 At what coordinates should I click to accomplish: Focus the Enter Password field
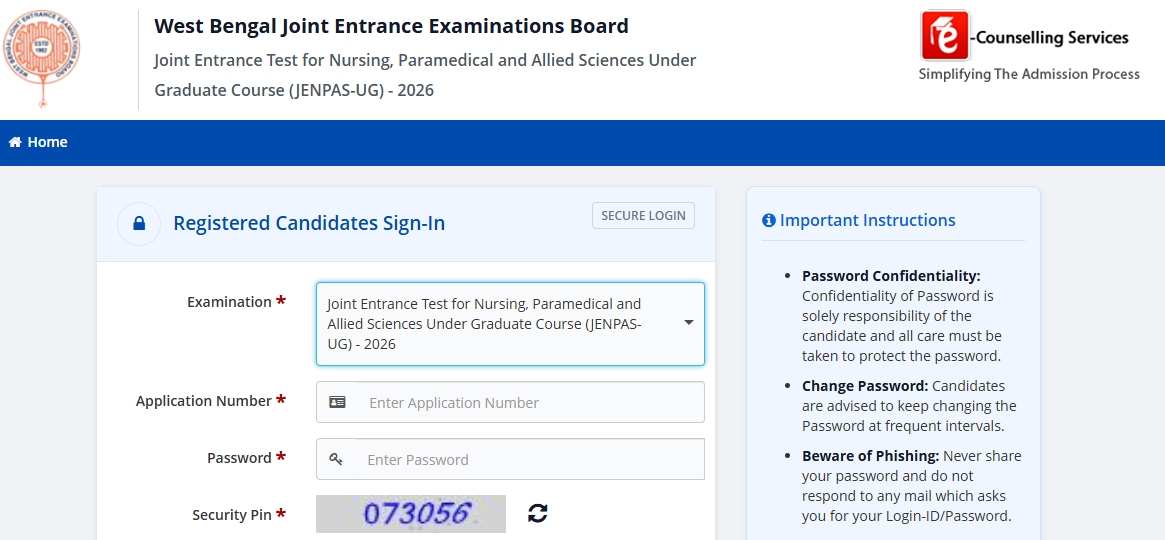point(530,460)
